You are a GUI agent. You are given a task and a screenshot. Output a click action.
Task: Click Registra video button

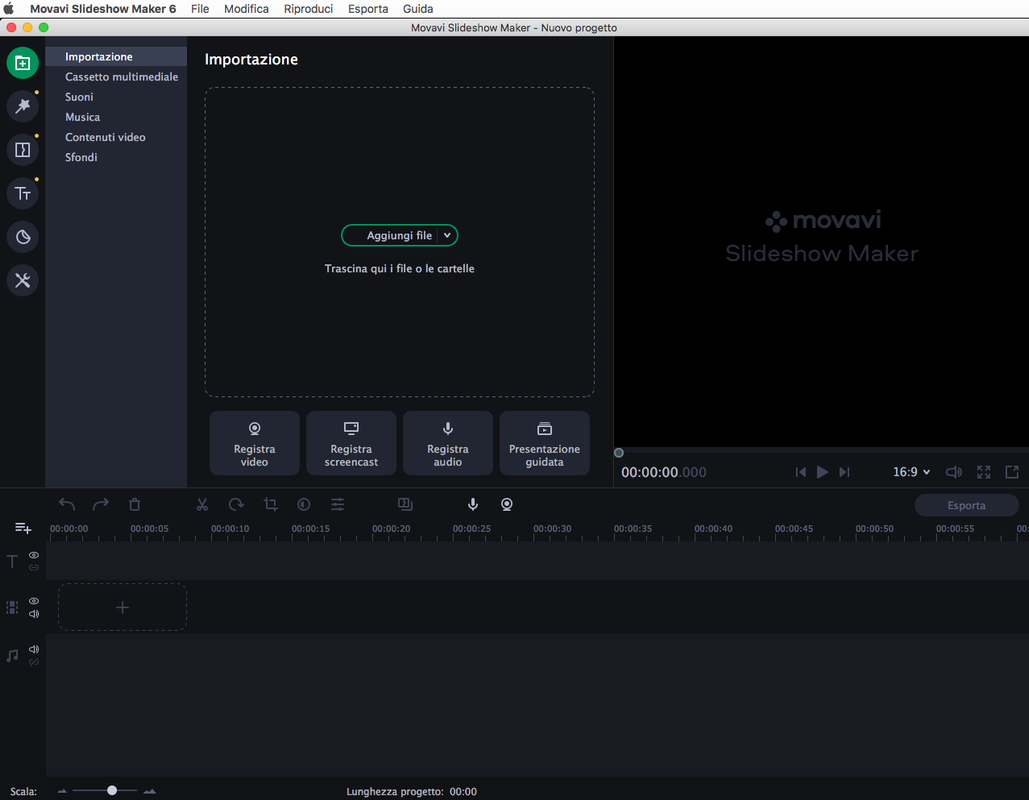(255, 443)
